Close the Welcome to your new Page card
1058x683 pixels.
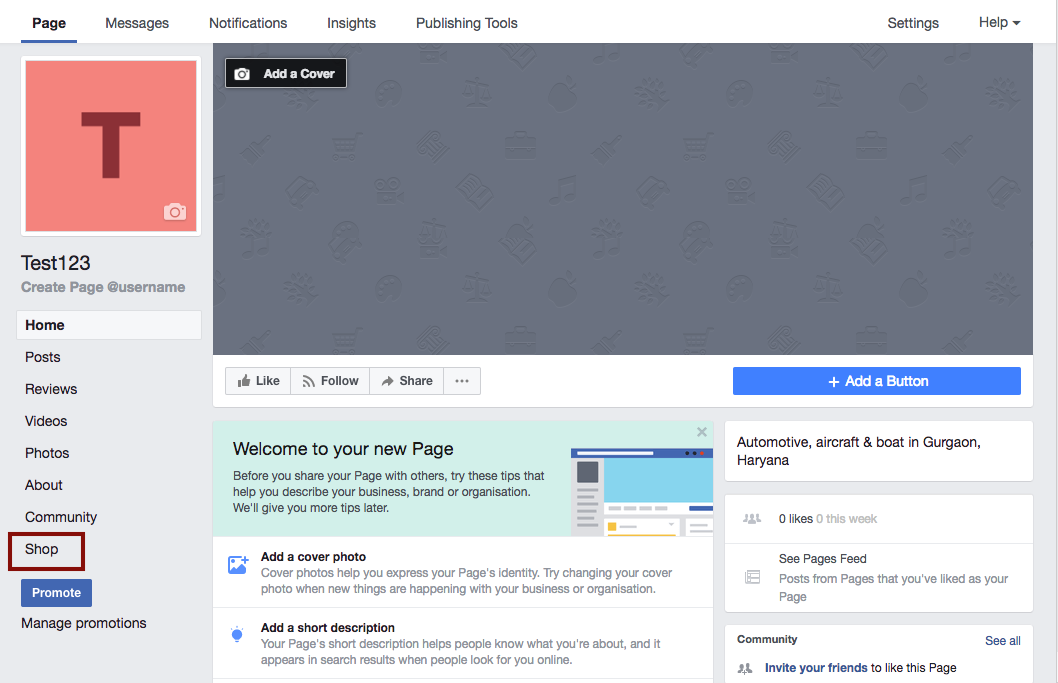point(702,432)
